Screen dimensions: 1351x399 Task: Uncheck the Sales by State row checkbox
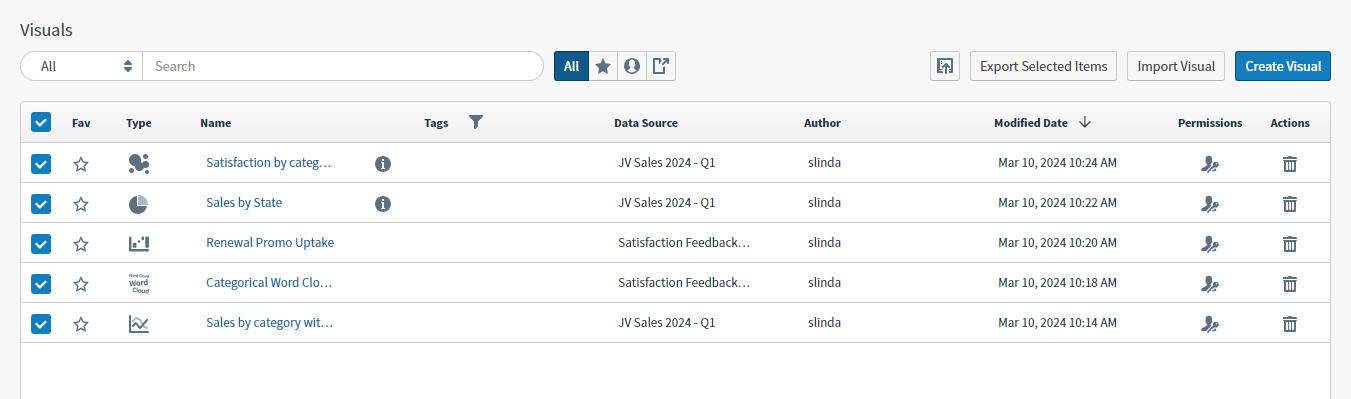coord(41,203)
